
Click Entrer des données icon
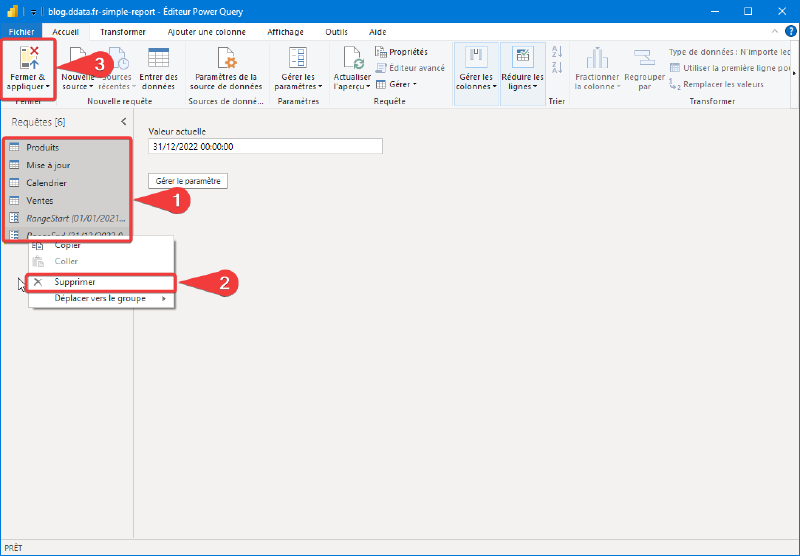[x=158, y=58]
